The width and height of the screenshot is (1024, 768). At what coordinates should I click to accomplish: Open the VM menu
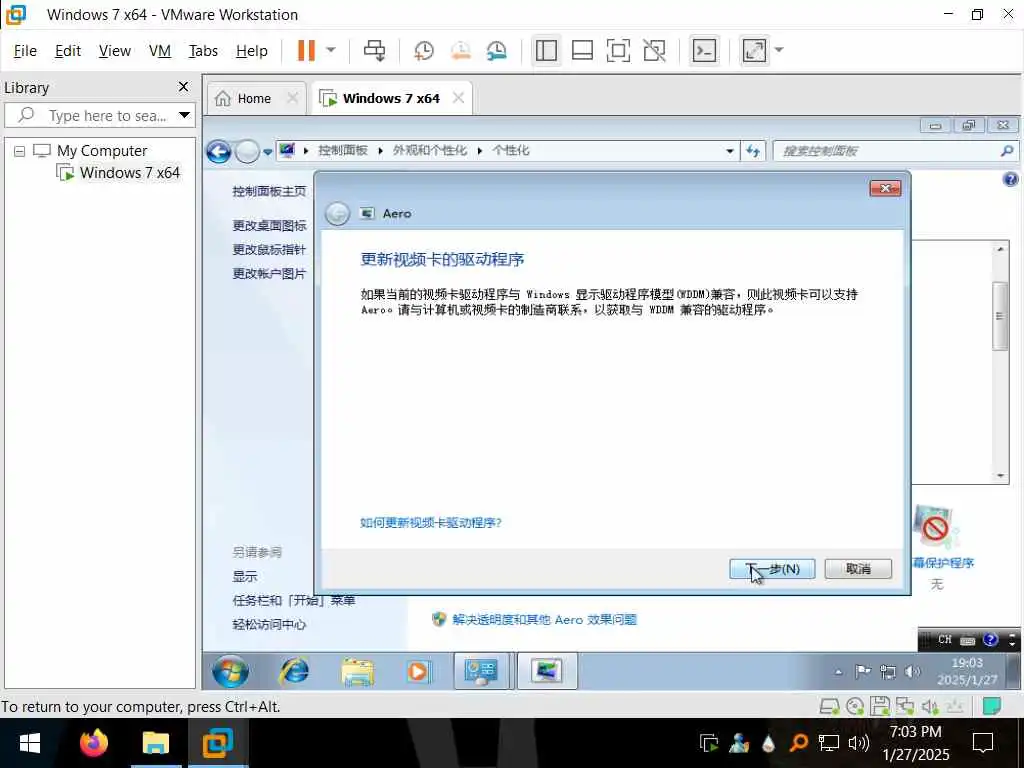point(159,50)
